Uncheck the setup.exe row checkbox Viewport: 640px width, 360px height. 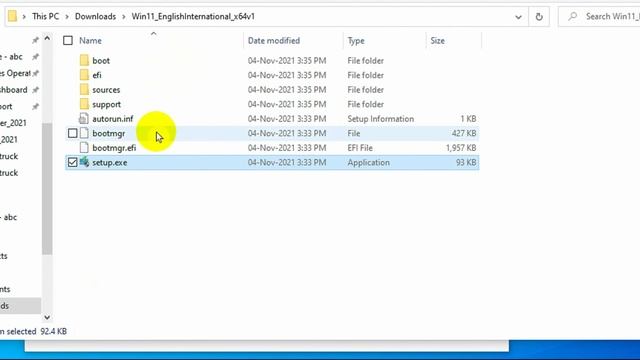point(72,162)
